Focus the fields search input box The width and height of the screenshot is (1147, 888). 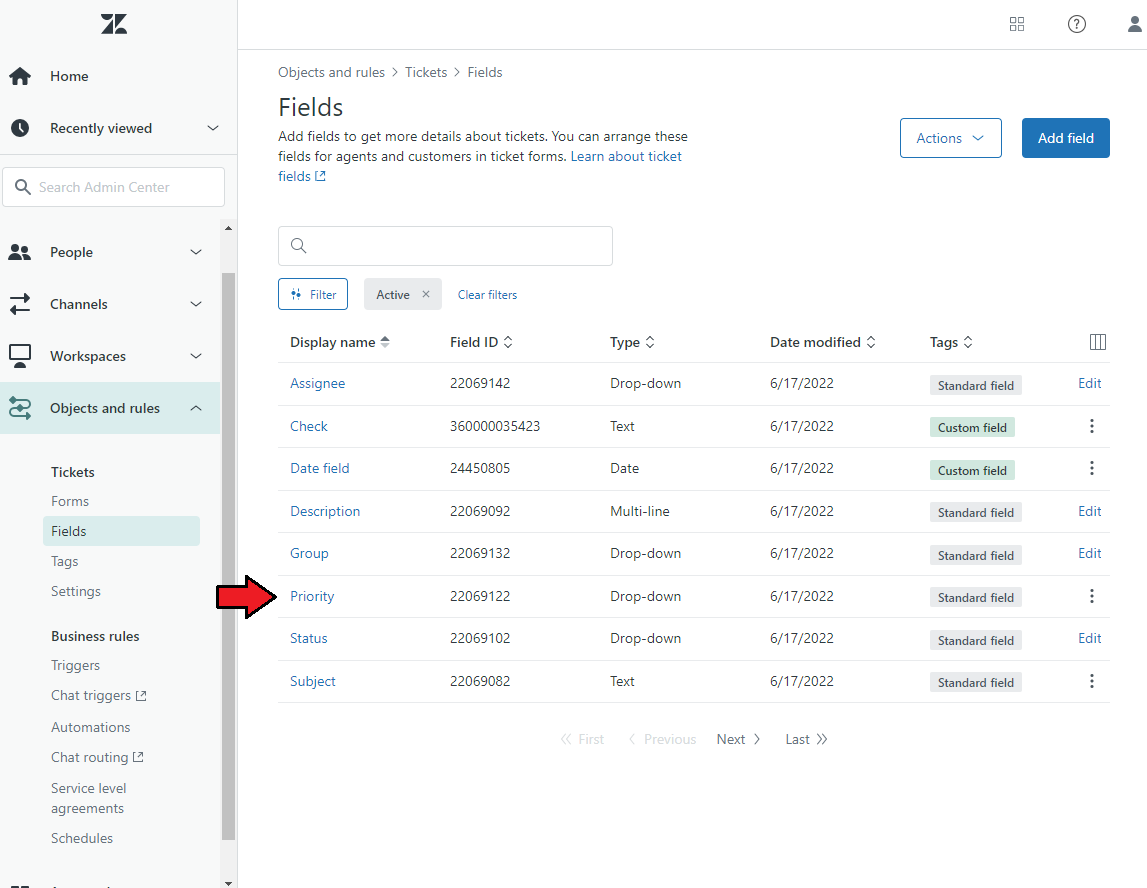tap(445, 246)
